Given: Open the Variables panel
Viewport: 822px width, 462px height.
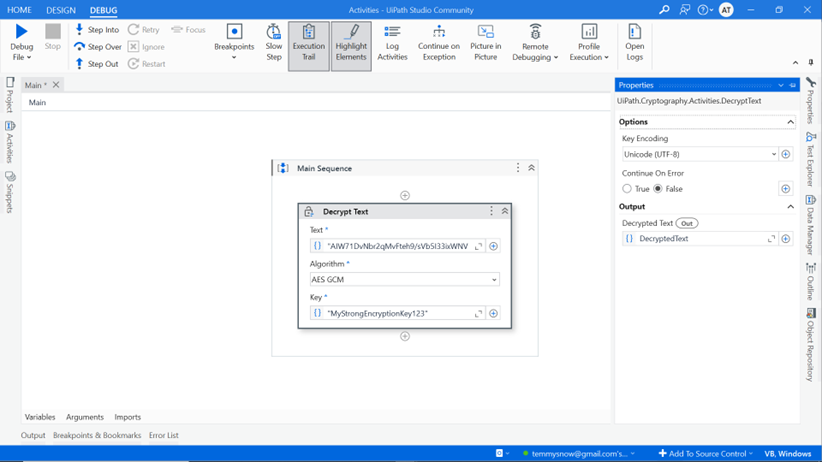Looking at the screenshot, I should [x=40, y=417].
